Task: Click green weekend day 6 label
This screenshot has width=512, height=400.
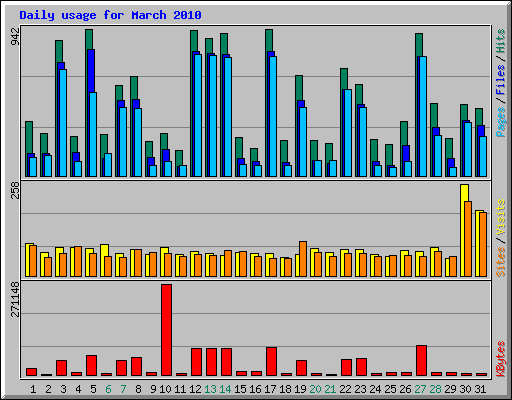Action: click(108, 389)
